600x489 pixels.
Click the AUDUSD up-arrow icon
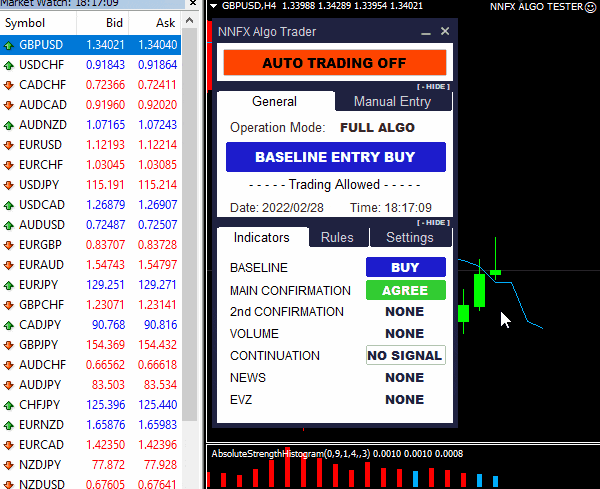8,225
